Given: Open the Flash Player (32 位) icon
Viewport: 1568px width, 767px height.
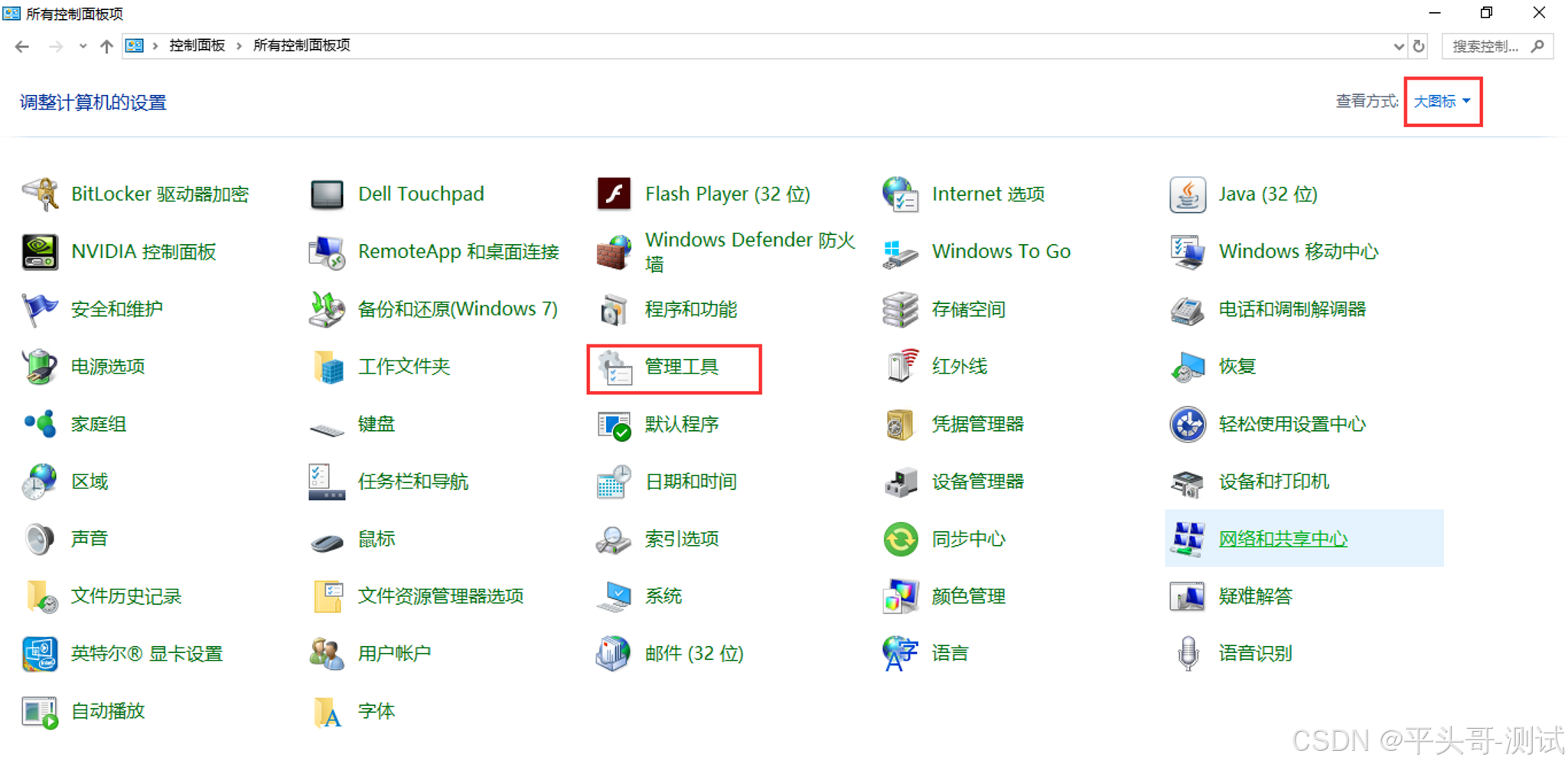Looking at the screenshot, I should 614,194.
